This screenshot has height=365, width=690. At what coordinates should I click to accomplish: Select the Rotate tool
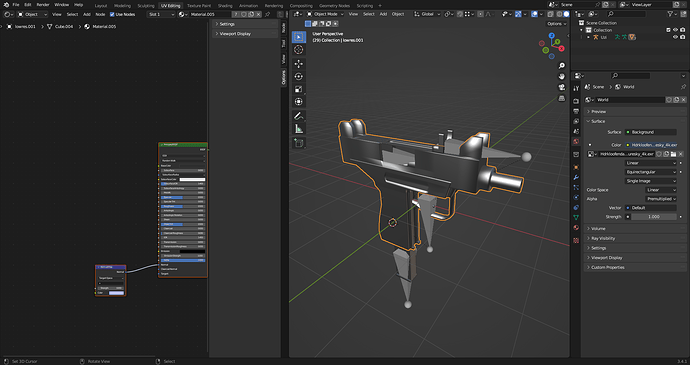click(298, 77)
